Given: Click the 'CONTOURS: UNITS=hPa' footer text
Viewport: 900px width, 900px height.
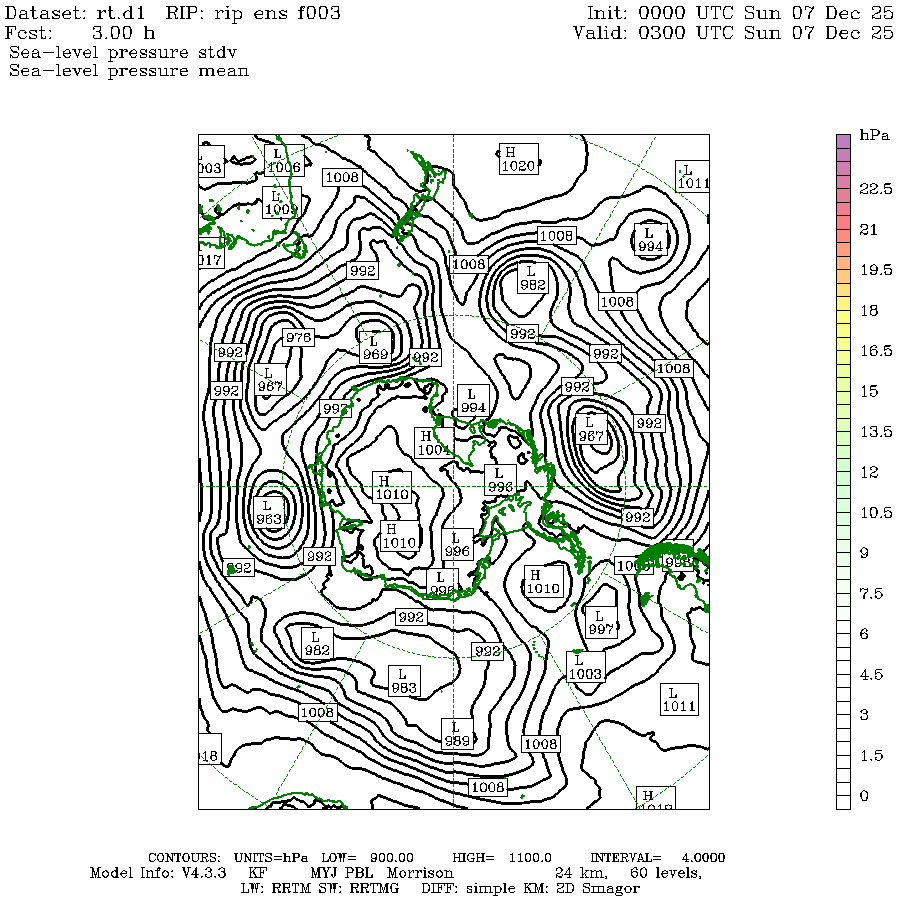Looking at the screenshot, I should [228, 858].
